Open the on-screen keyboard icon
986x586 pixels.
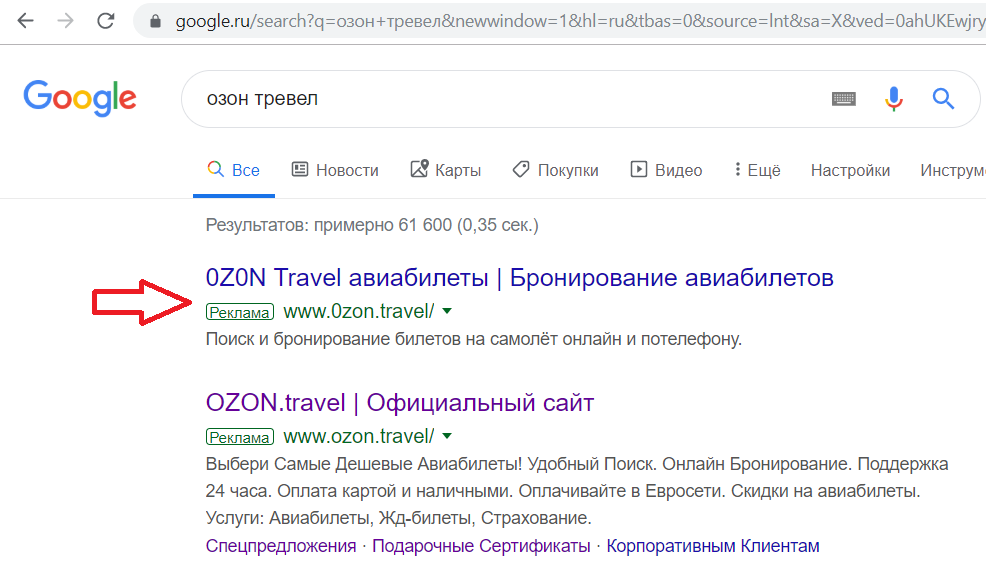pos(843,99)
